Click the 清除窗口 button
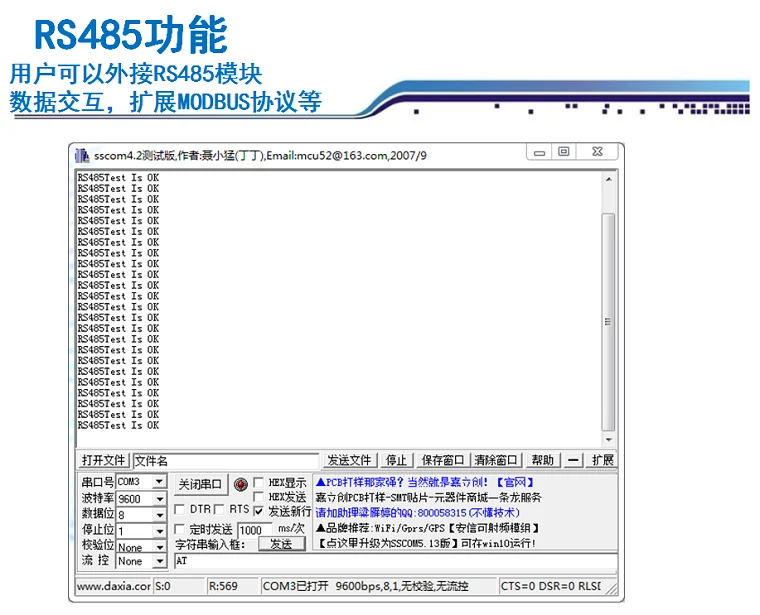 pyautogui.click(x=495, y=460)
